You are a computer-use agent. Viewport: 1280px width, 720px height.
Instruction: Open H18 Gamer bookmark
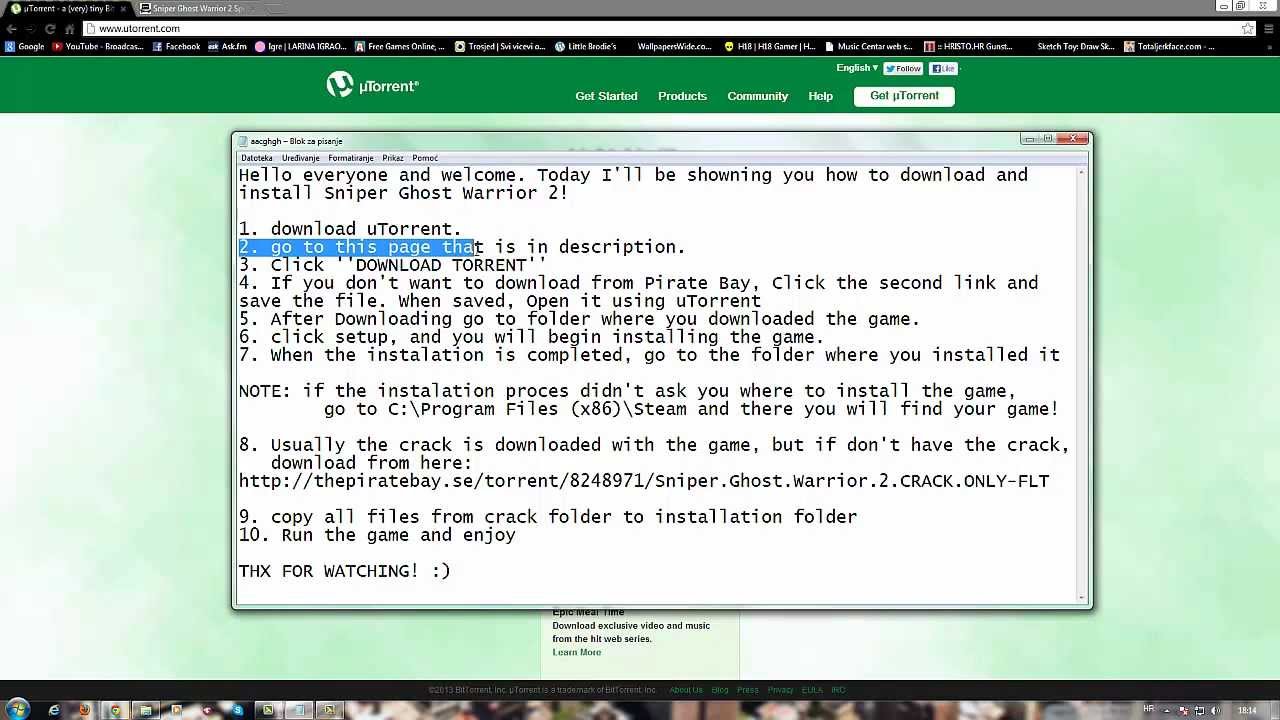pyautogui.click(x=770, y=46)
